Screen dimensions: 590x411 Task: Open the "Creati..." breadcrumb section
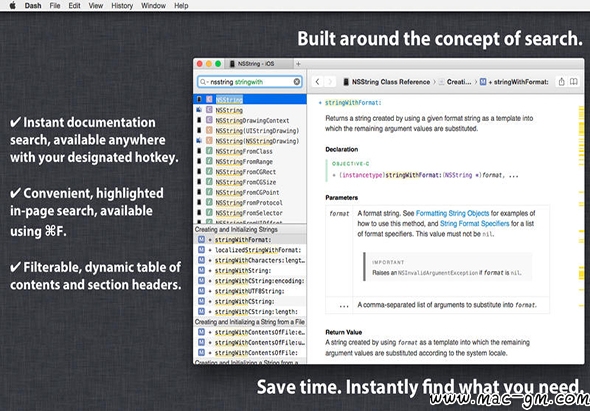coord(455,82)
